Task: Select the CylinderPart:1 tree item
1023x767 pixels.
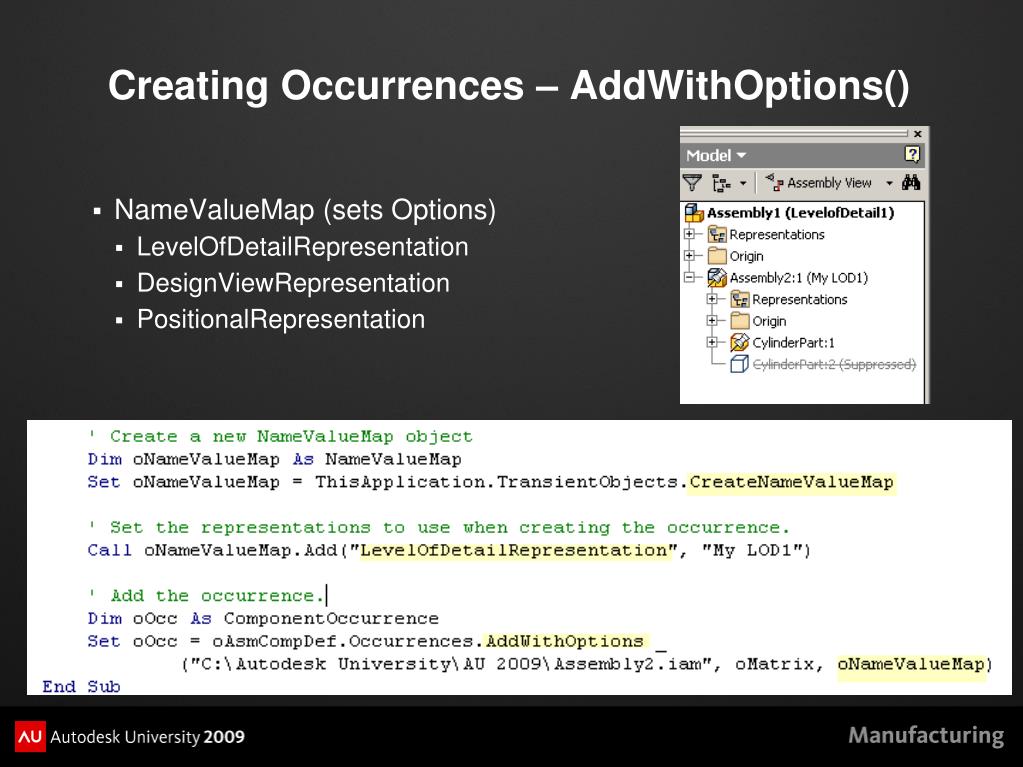Action: pos(793,343)
